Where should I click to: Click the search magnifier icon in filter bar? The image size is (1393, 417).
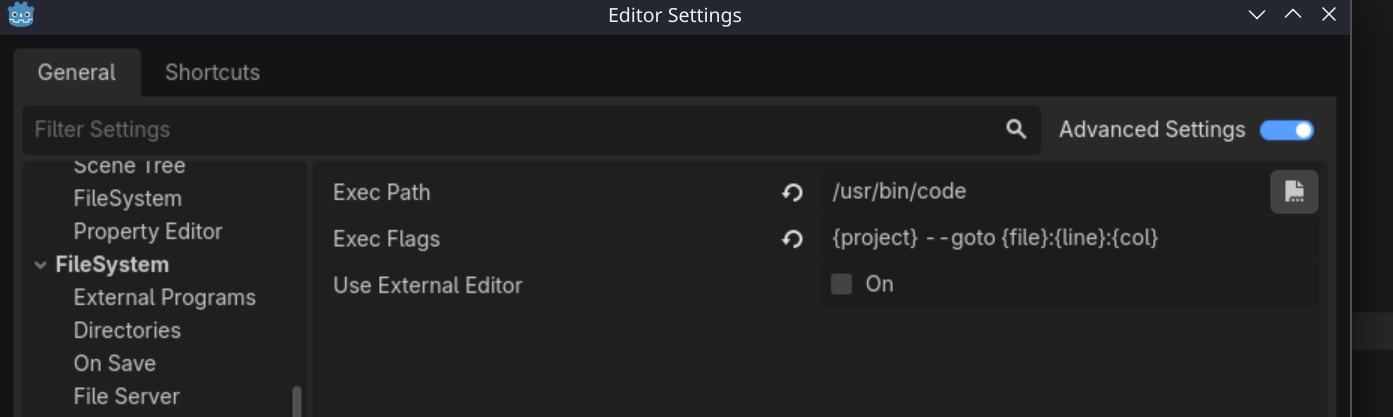pos(1016,129)
